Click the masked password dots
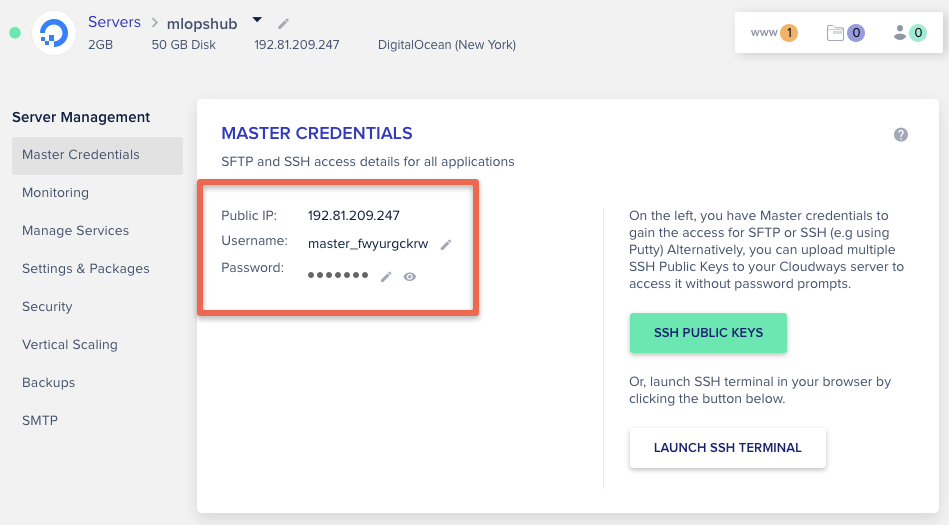The image size is (949, 525). [338, 275]
